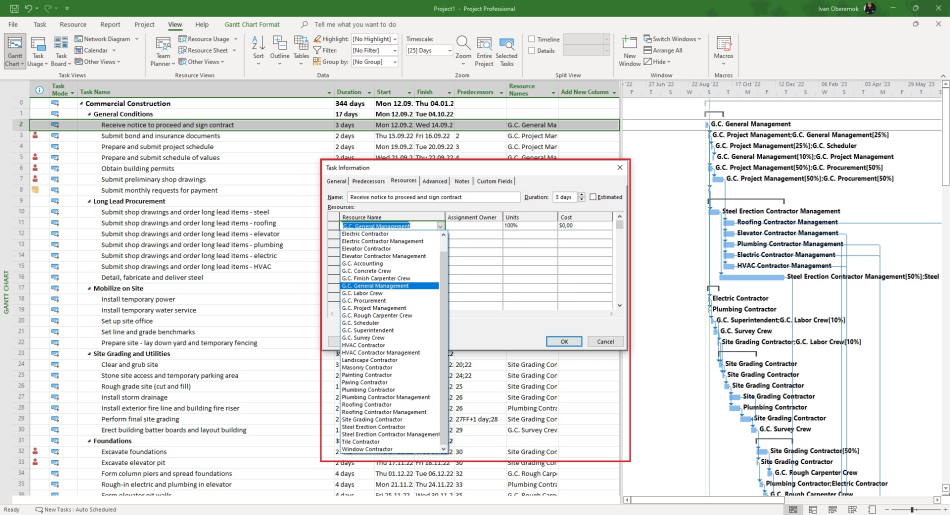Screen dimensions: 950x515
Task: Switch to the Resource ribbon tab
Action: point(73,24)
